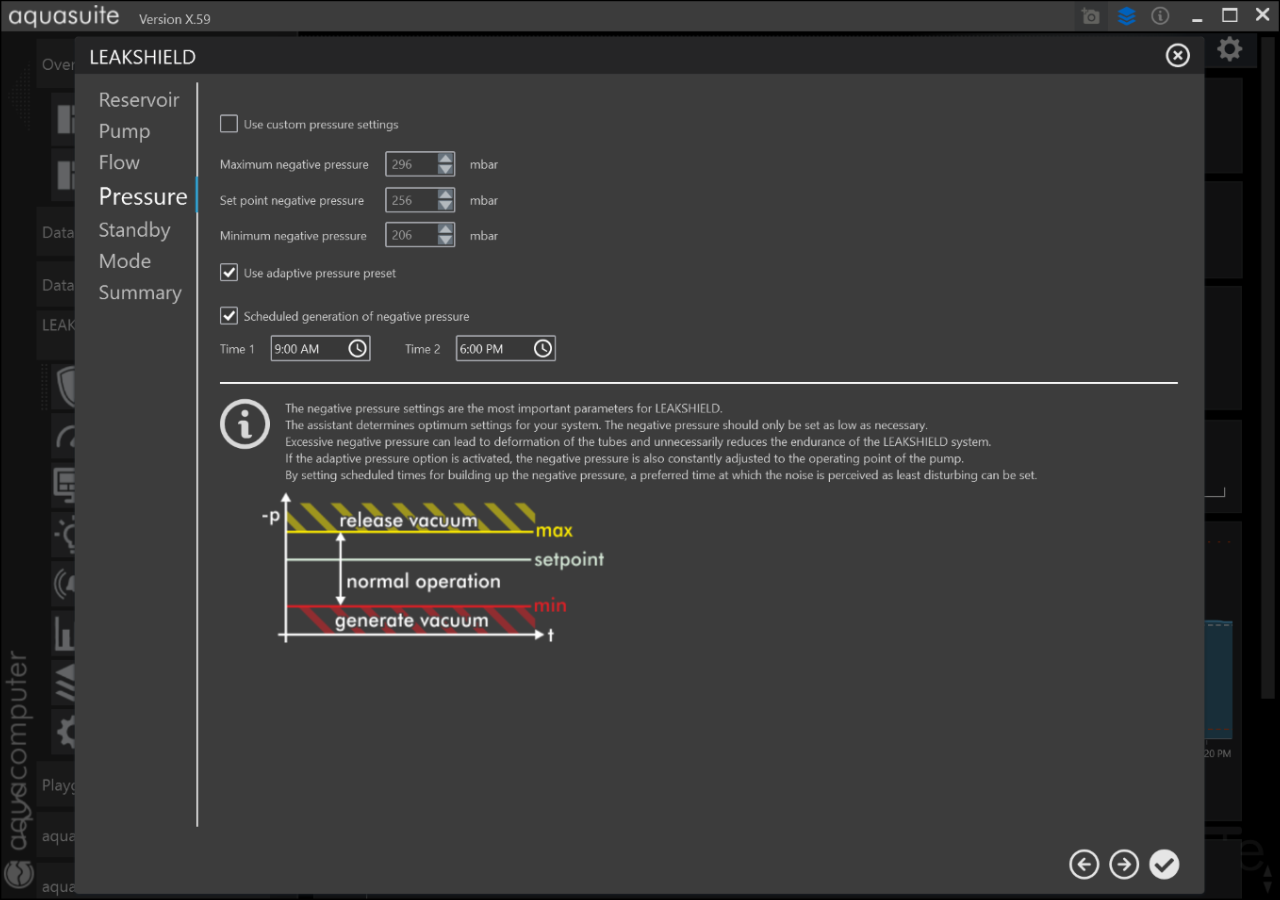This screenshot has height=900, width=1280.
Task: Open the info icon in the title bar
Action: tap(1160, 16)
